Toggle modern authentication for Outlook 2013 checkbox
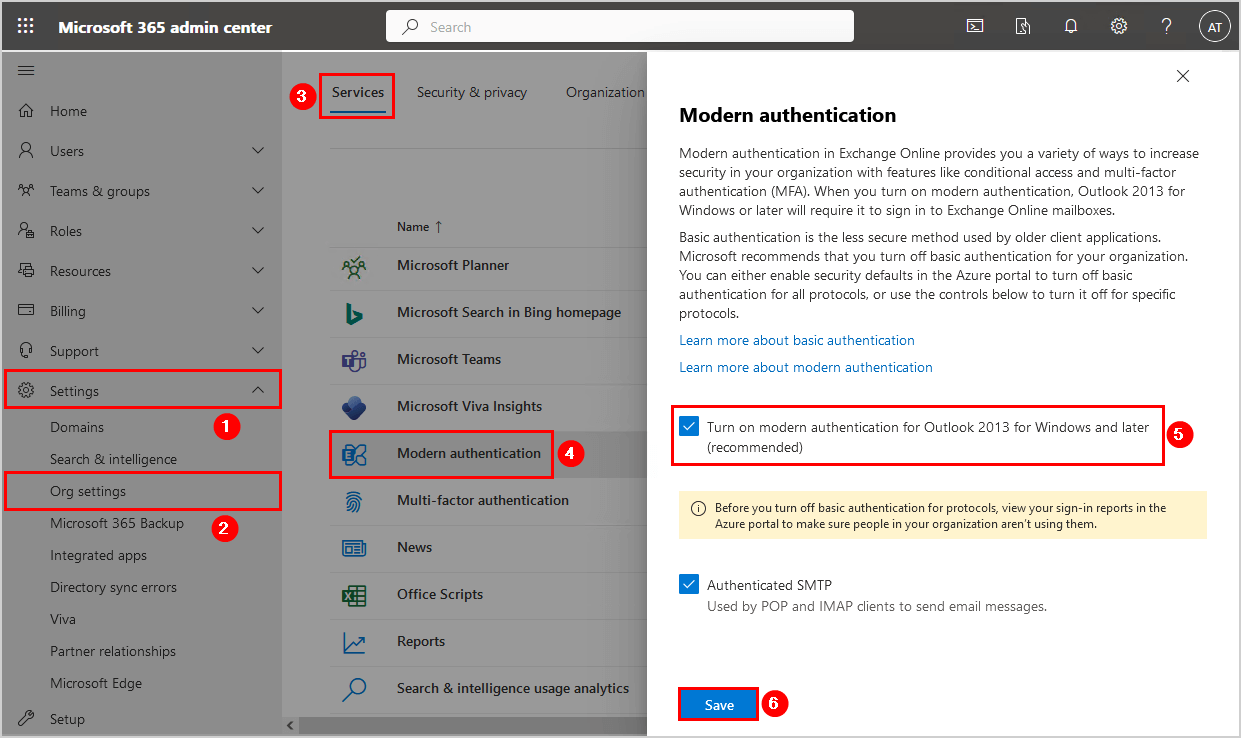 [x=689, y=427]
